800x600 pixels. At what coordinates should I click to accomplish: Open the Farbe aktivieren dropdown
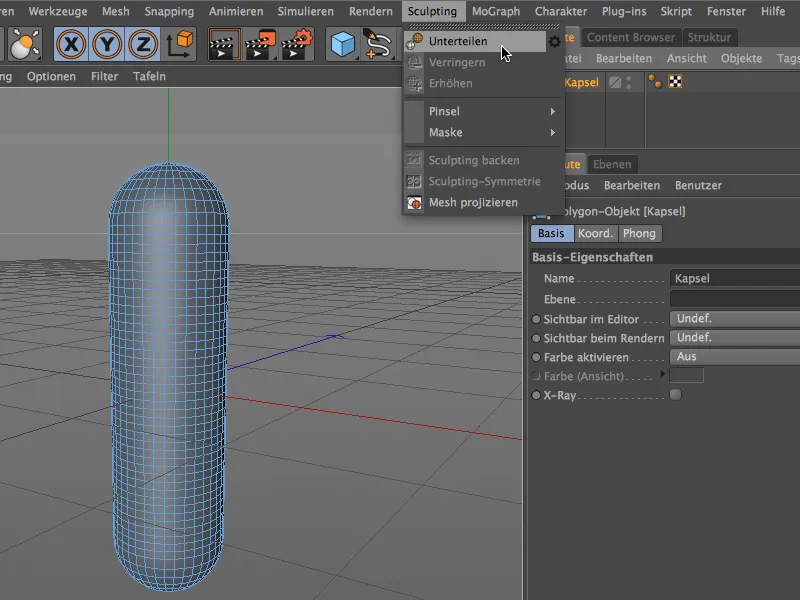[x=735, y=357]
